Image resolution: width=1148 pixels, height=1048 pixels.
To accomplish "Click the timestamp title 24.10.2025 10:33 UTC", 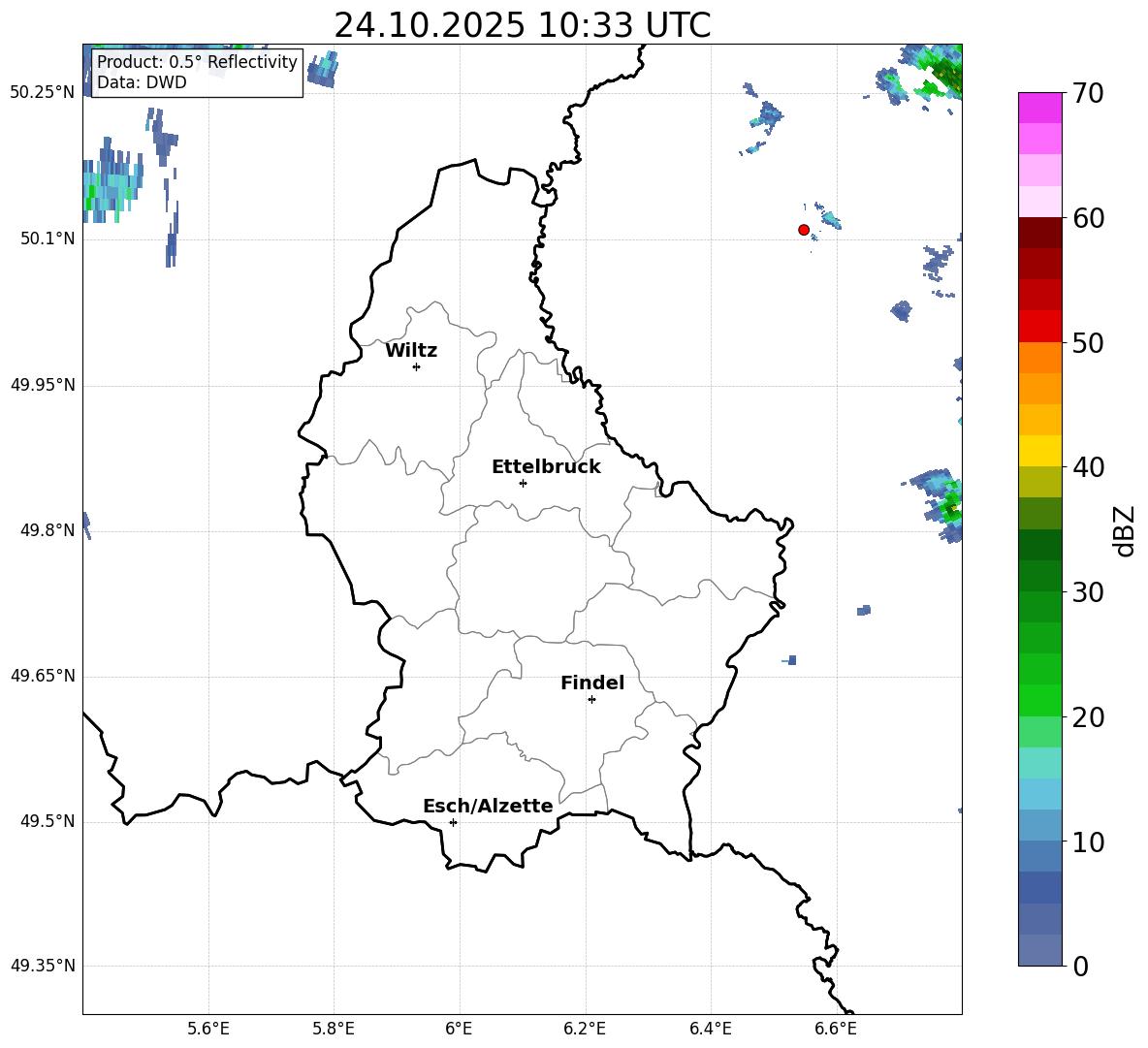I will click(522, 25).
